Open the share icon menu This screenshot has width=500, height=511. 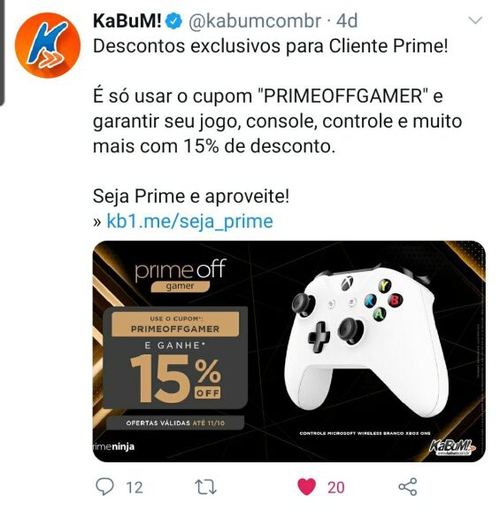point(408,487)
